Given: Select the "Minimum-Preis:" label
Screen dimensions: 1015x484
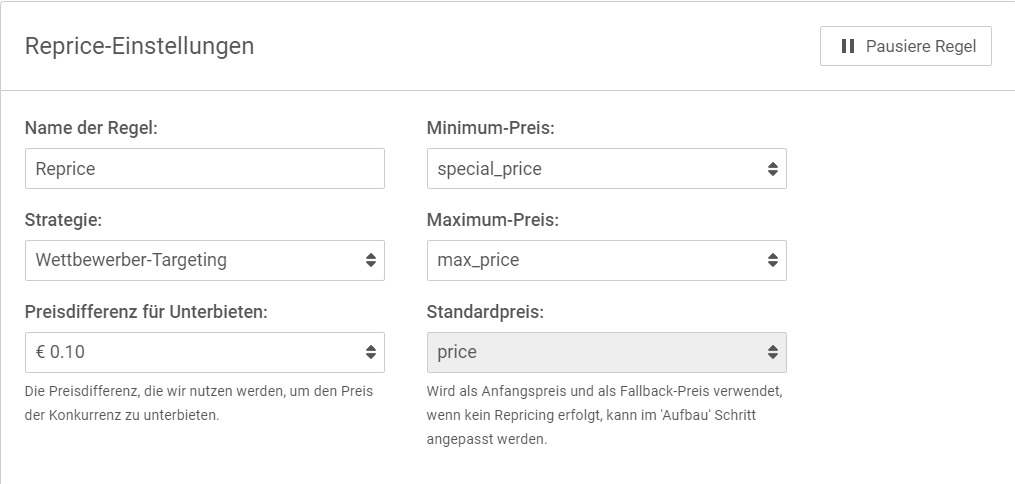Looking at the screenshot, I should point(490,128).
